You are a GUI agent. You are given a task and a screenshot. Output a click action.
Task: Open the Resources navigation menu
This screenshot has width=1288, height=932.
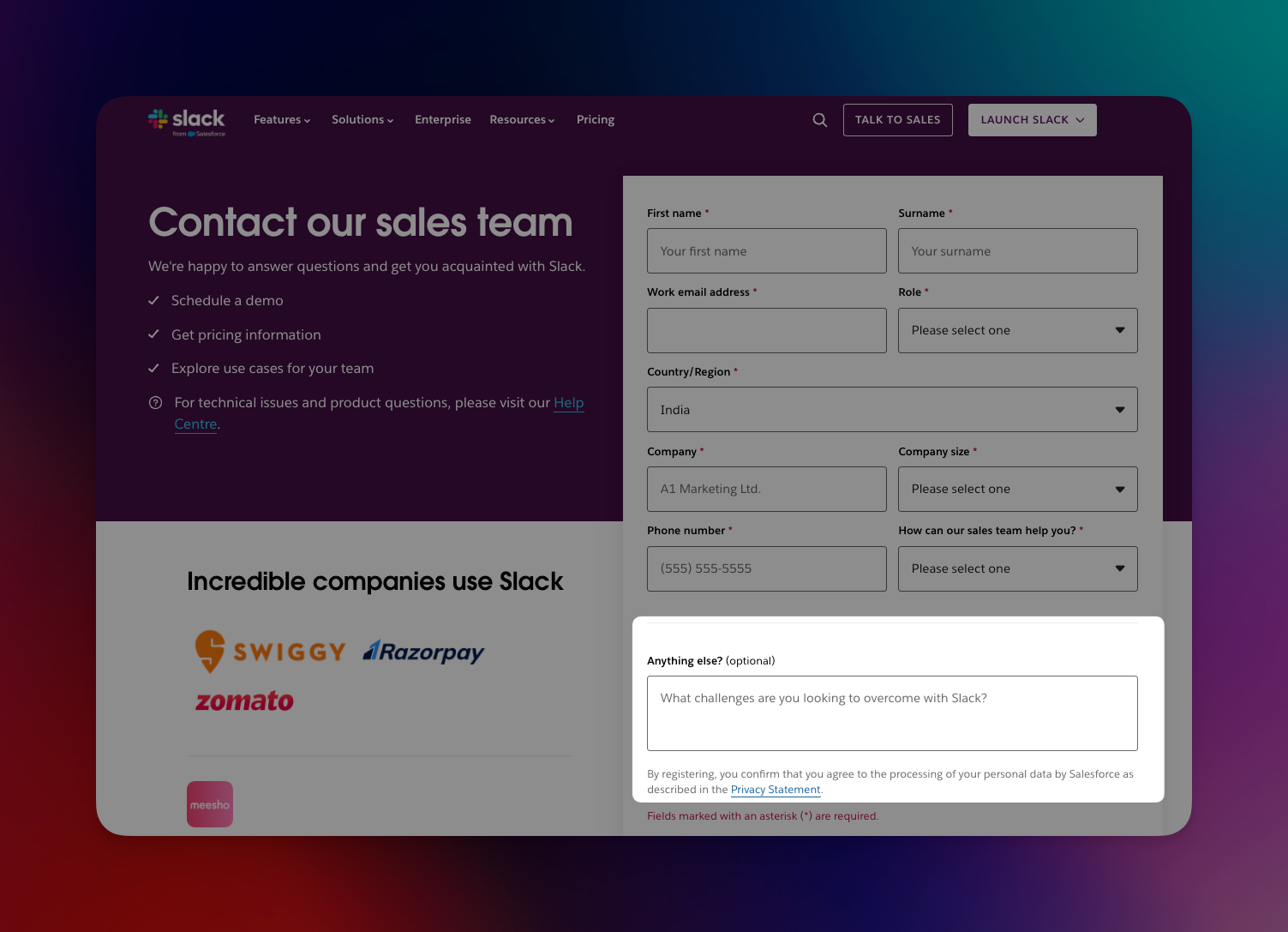(522, 120)
